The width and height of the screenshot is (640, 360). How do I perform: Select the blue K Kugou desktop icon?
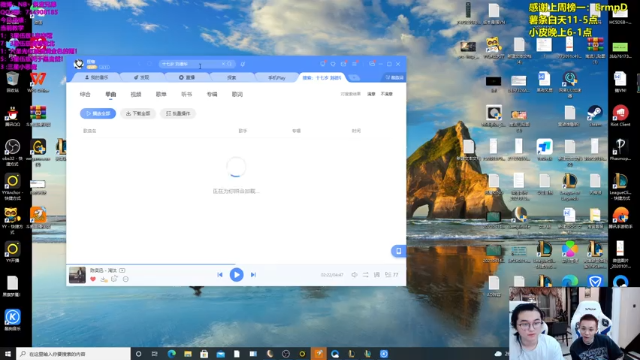click(13, 320)
